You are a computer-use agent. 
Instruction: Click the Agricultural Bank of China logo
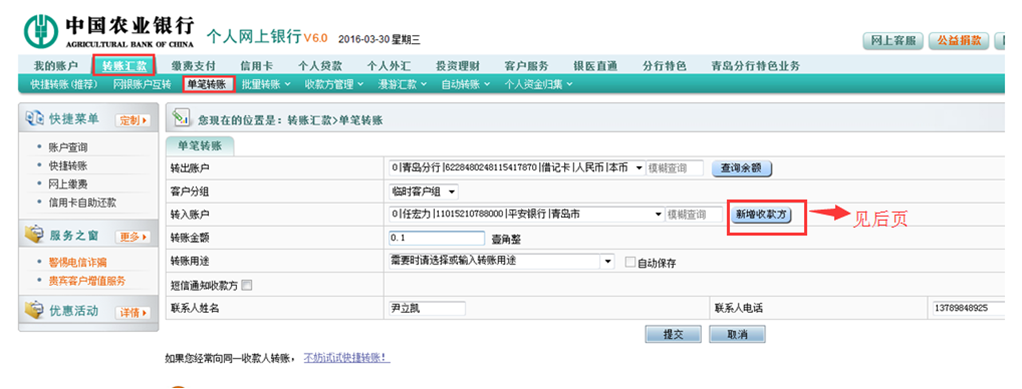pyautogui.click(x=40, y=31)
